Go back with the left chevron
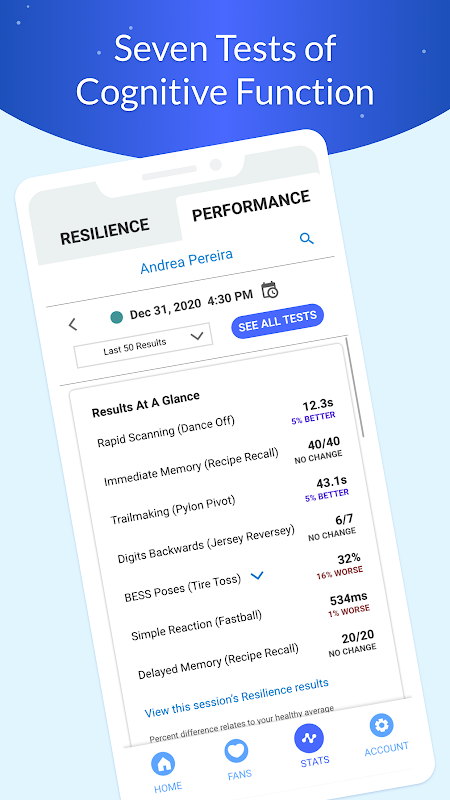Image resolution: width=450 pixels, height=800 pixels. pyautogui.click(x=73, y=324)
